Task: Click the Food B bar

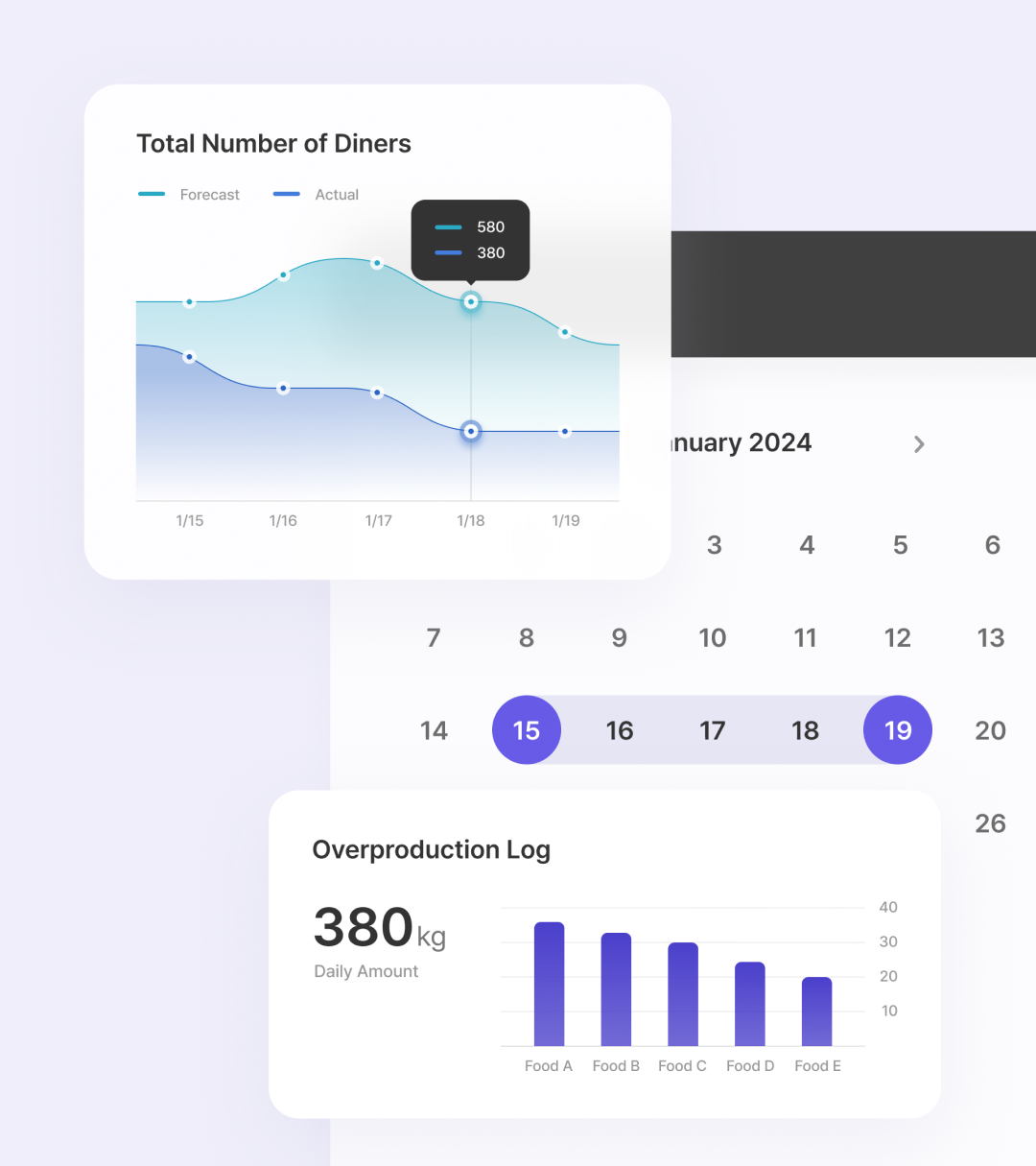Action: point(616,988)
